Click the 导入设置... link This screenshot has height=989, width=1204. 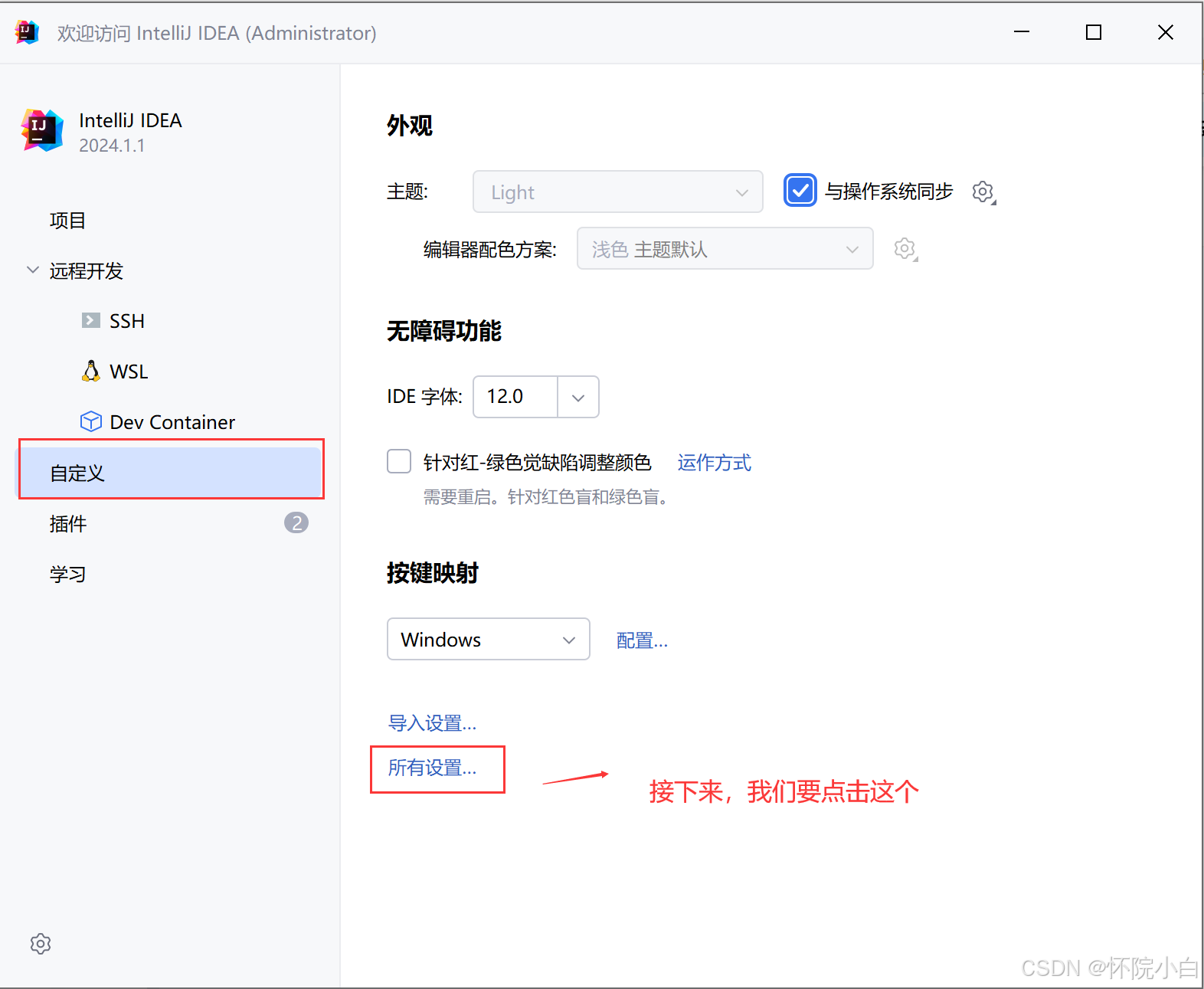click(433, 723)
